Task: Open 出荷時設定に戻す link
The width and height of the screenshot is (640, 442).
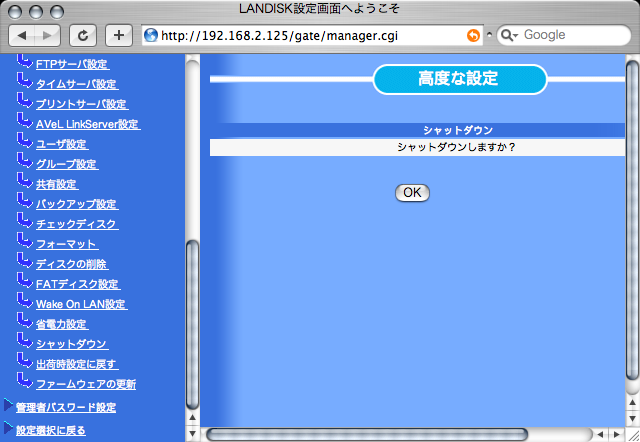Action: tap(77, 364)
